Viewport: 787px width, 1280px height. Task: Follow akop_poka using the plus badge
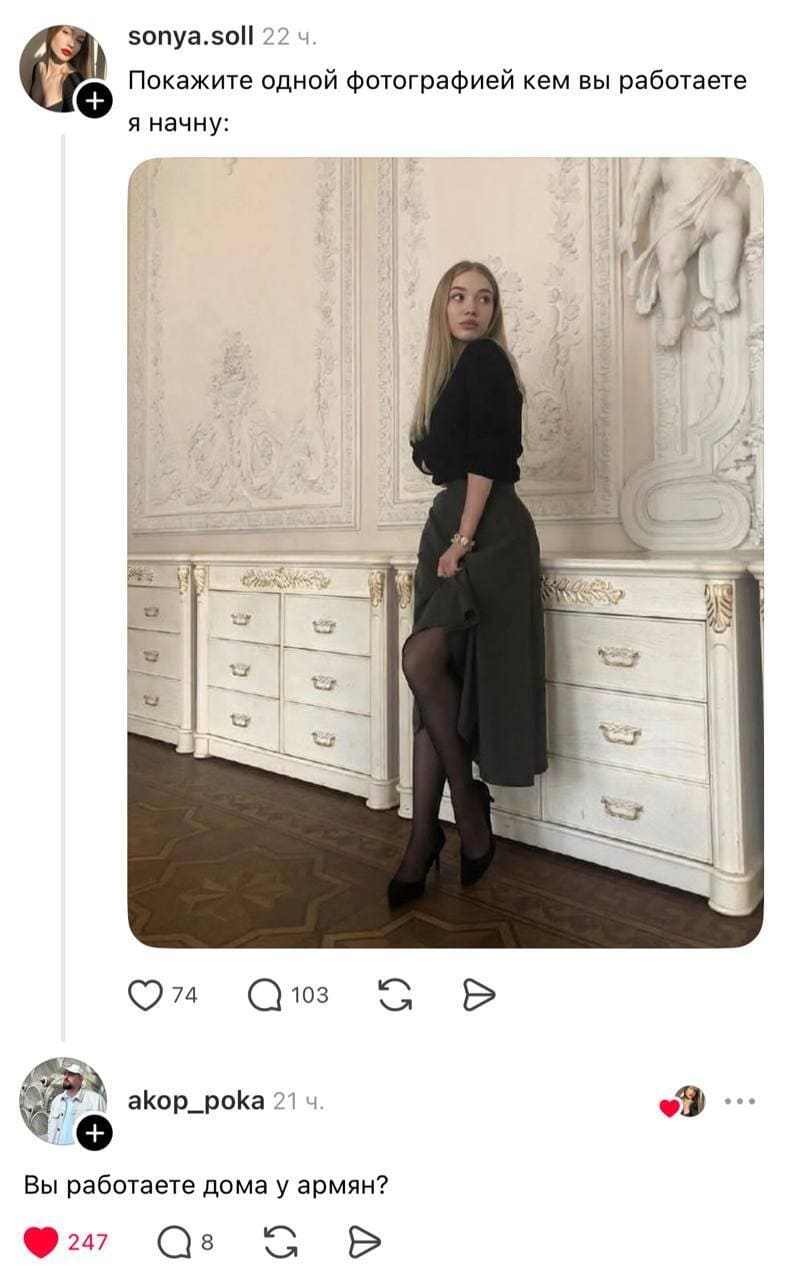[95, 1133]
